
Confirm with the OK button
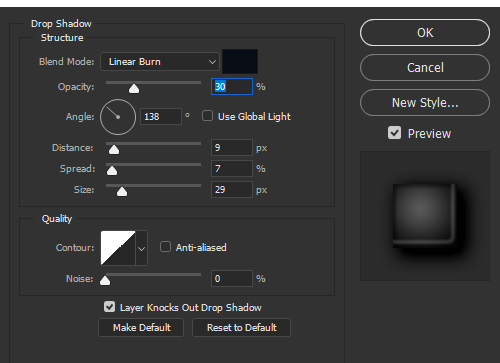pyautogui.click(x=425, y=33)
